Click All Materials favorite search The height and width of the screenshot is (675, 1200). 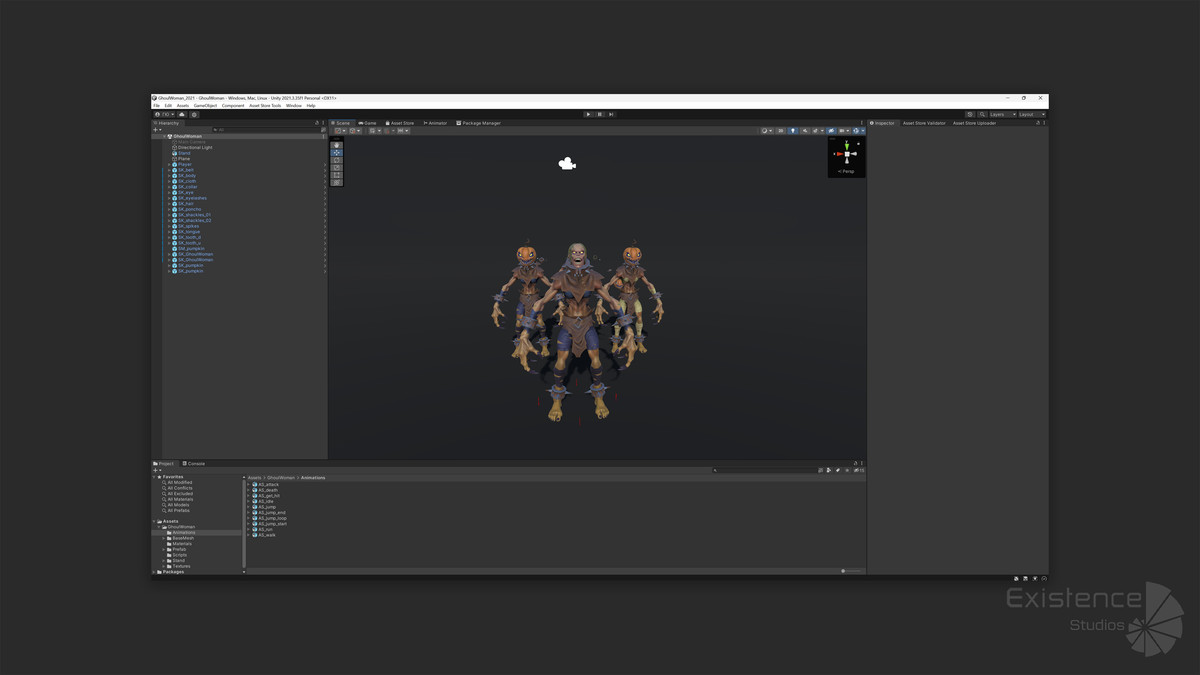pyautogui.click(x=178, y=499)
